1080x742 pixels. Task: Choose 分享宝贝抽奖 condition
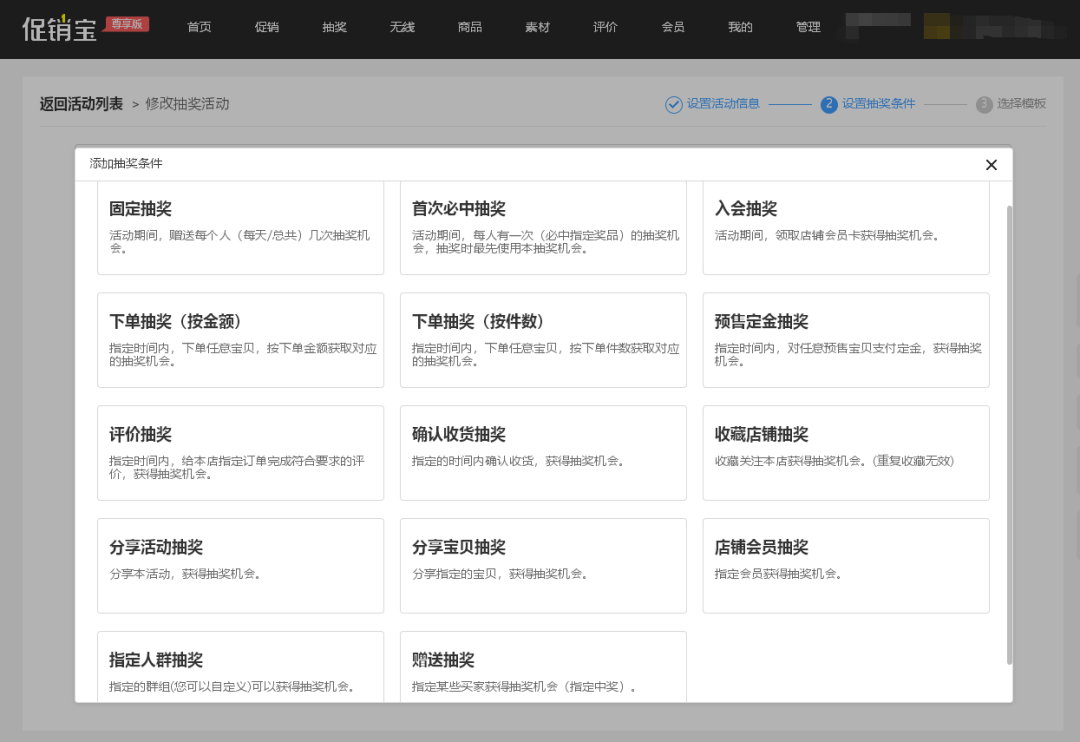pyautogui.click(x=543, y=566)
